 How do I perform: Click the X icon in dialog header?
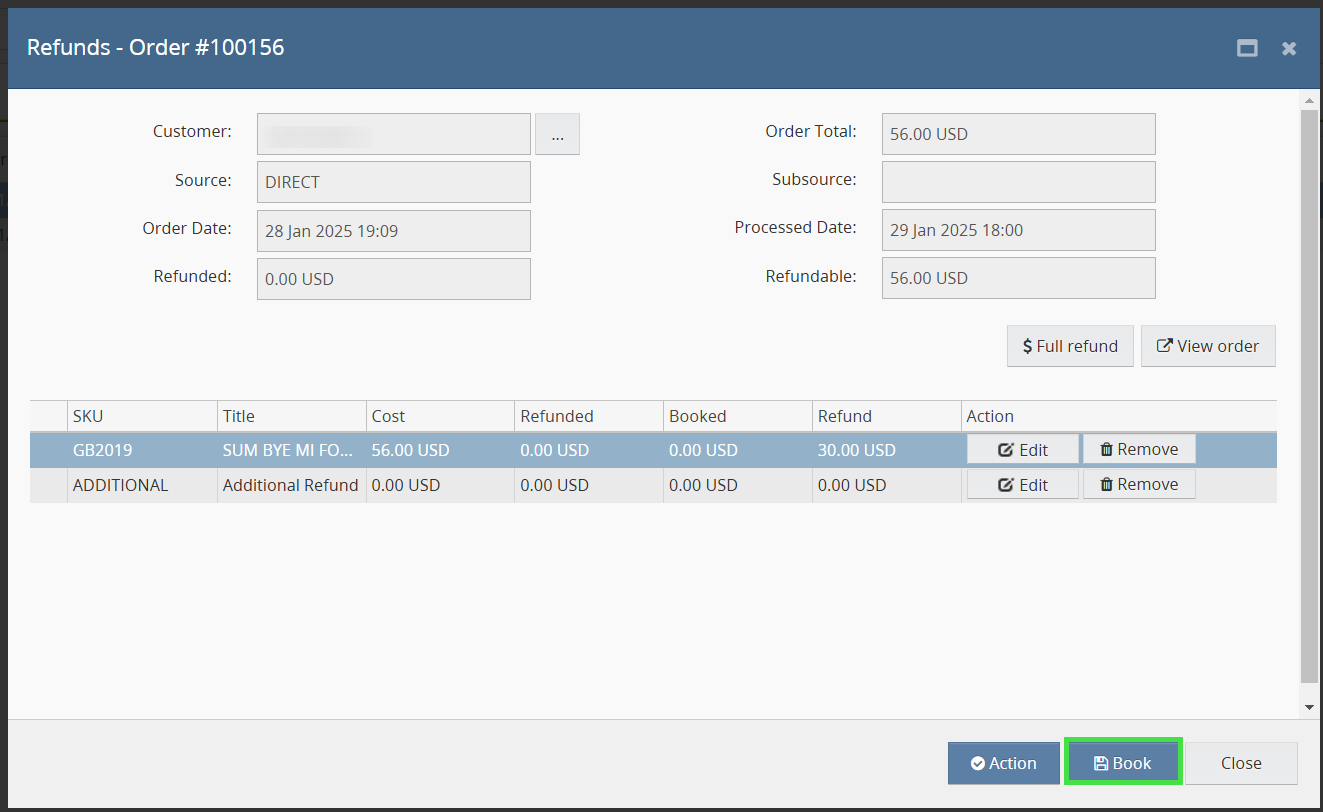(1289, 48)
